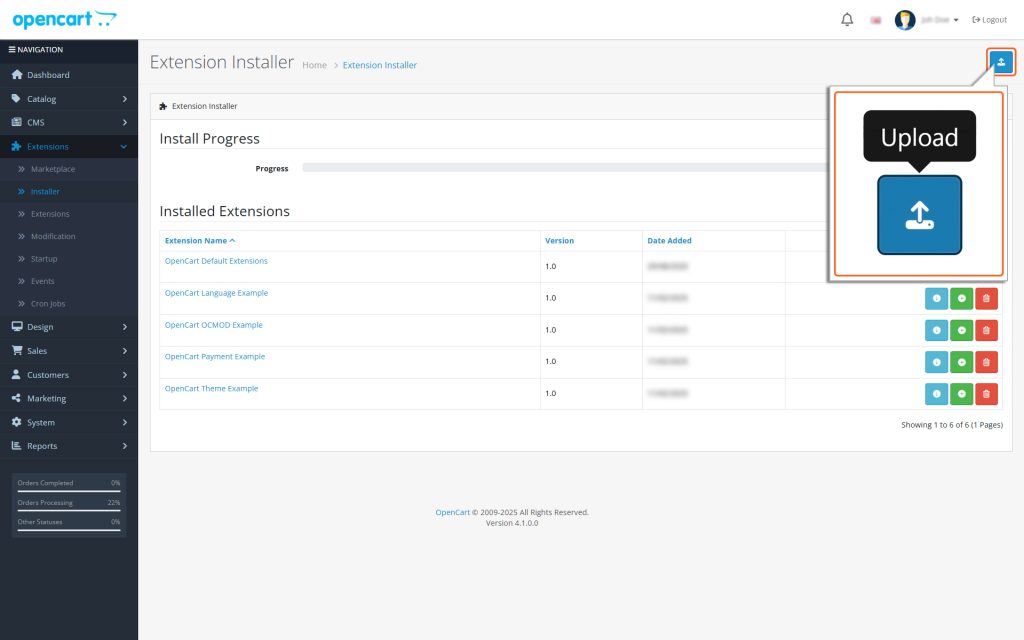The height and width of the screenshot is (640, 1024).
Task: Open the language flag dropdown
Action: 877,19
